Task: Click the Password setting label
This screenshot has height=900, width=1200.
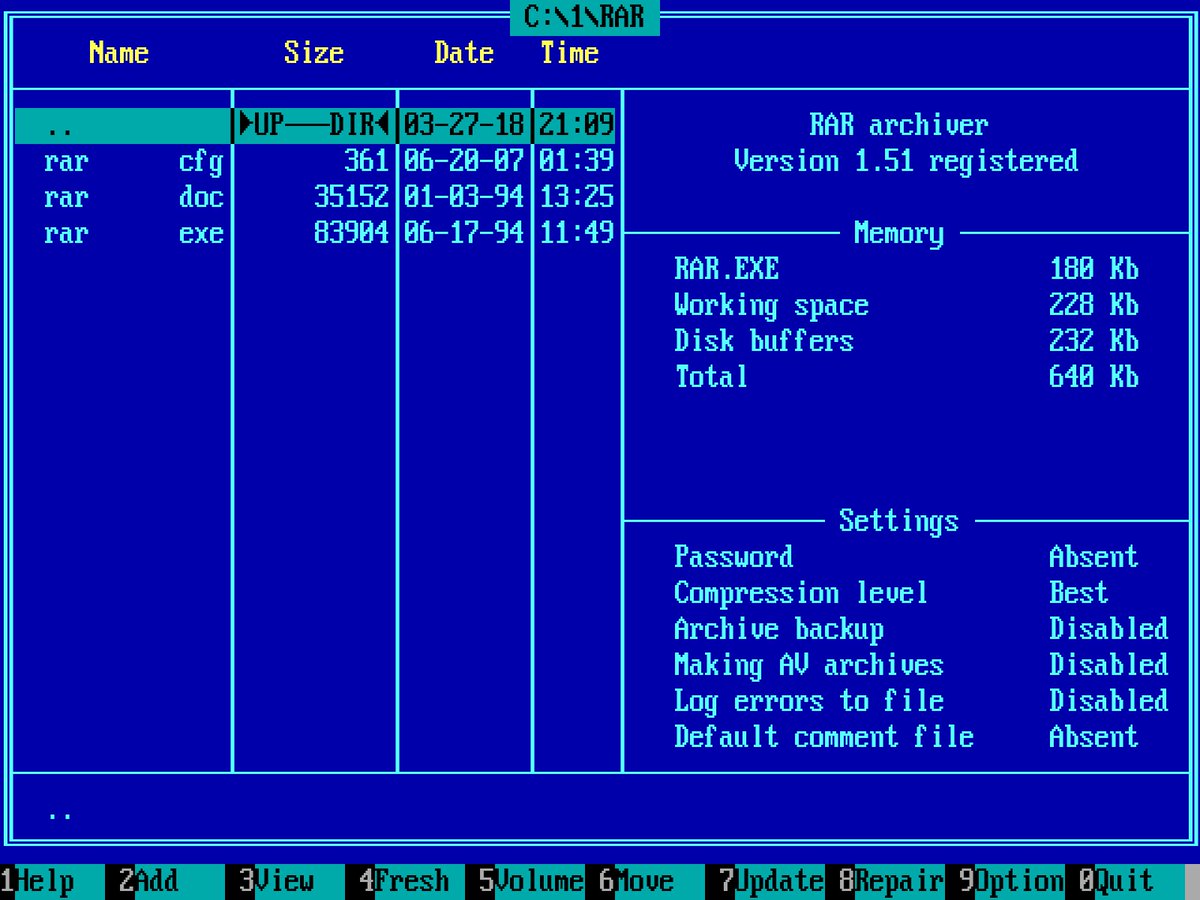Action: pos(734,557)
